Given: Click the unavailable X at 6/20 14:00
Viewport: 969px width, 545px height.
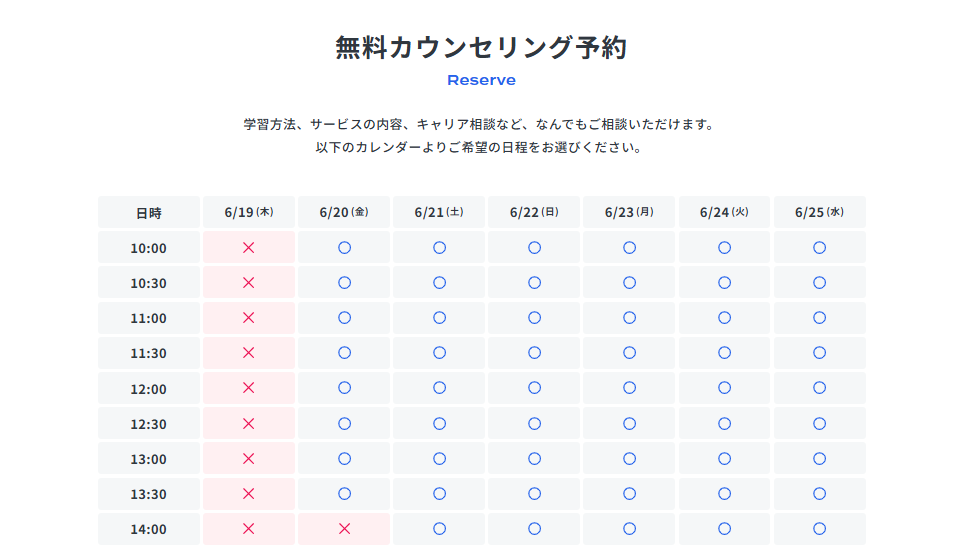Looking at the screenshot, I should [344, 529].
